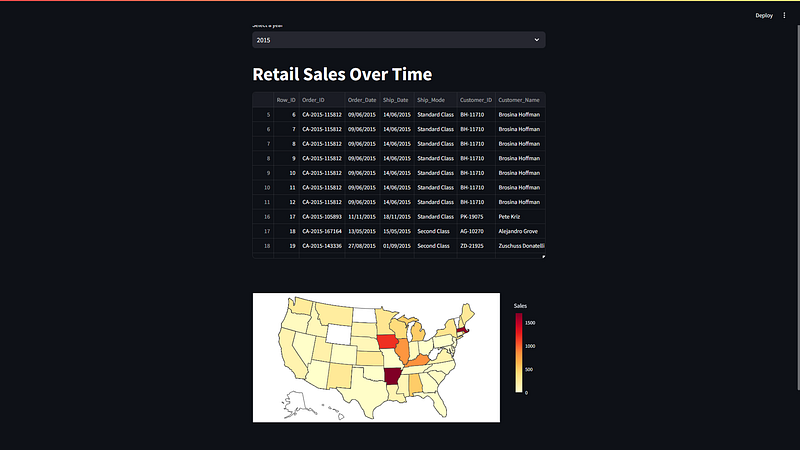Viewport: 800px width, 450px height.
Task: Click the table resize handle corner icon
Action: click(543, 256)
